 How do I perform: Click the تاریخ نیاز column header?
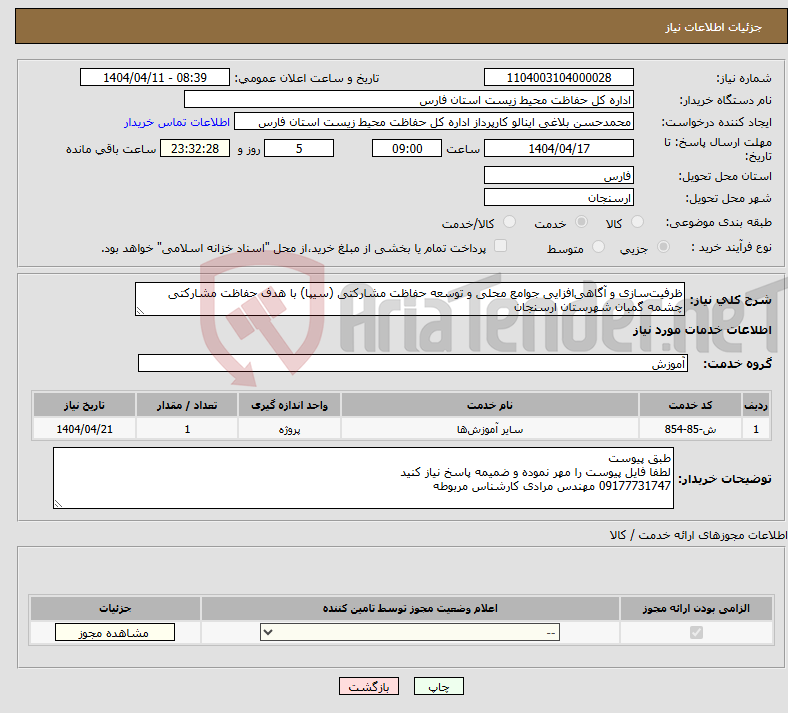pyautogui.click(x=84, y=405)
